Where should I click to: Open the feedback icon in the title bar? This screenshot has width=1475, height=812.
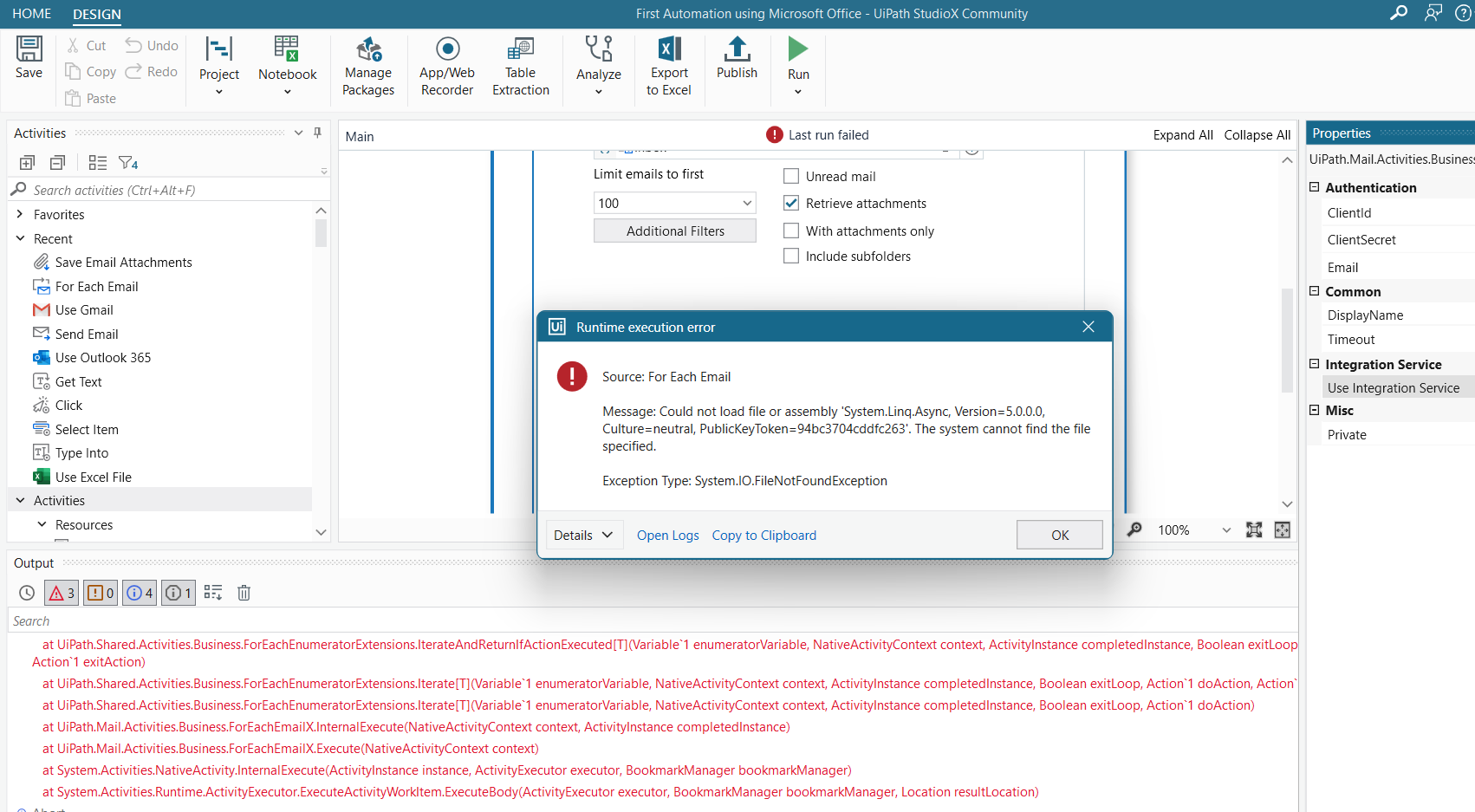1433,13
